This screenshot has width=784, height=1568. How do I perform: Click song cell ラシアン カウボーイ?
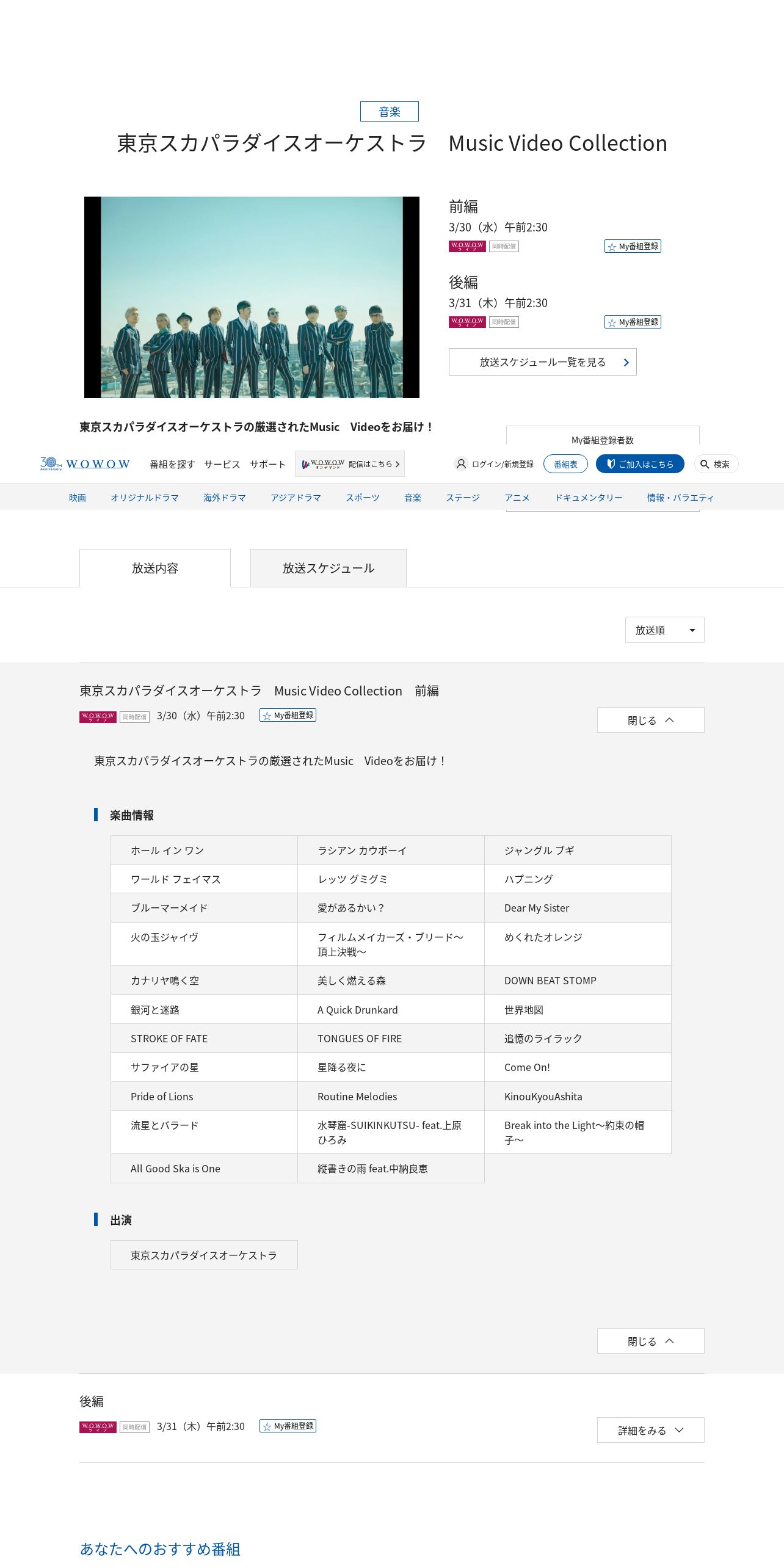(391, 850)
